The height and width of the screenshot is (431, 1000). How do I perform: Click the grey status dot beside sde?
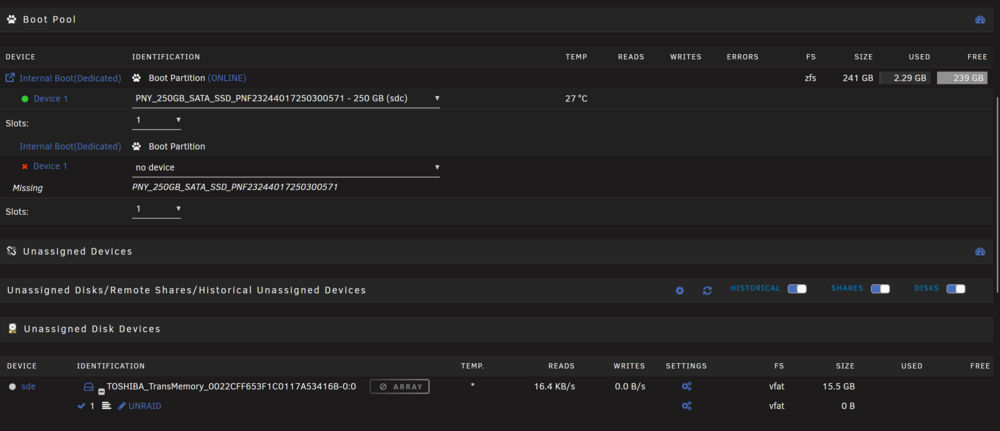click(12, 386)
